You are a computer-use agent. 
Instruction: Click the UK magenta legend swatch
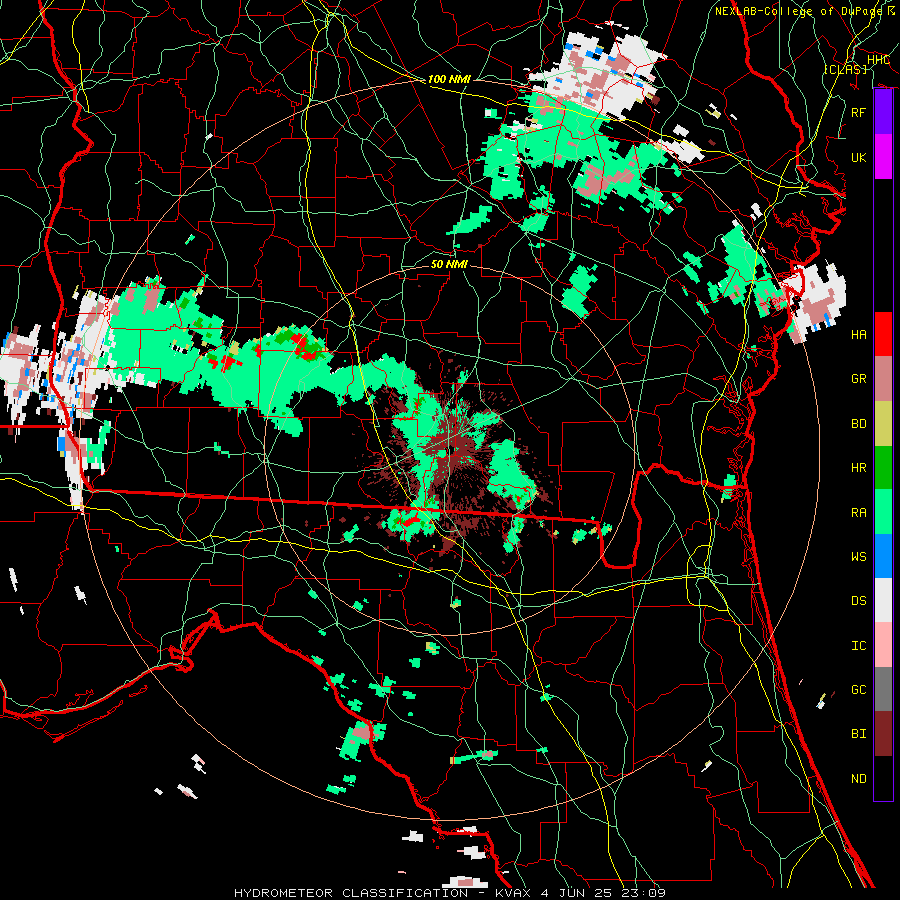(x=883, y=157)
